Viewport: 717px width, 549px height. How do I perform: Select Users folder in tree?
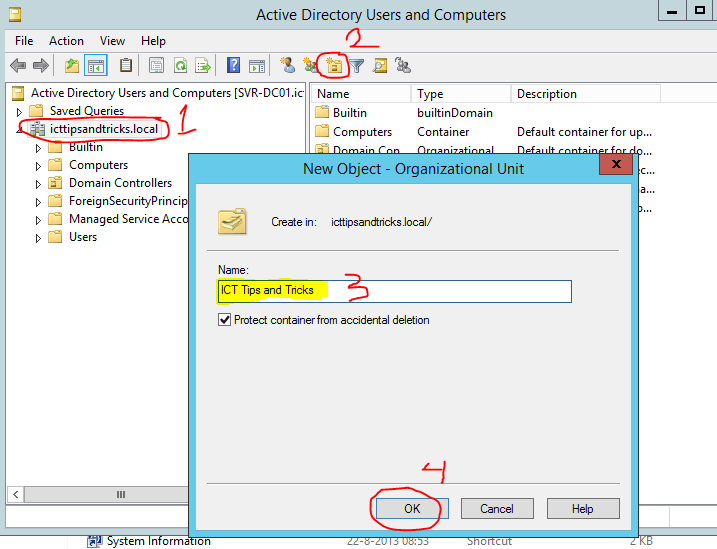pos(83,237)
